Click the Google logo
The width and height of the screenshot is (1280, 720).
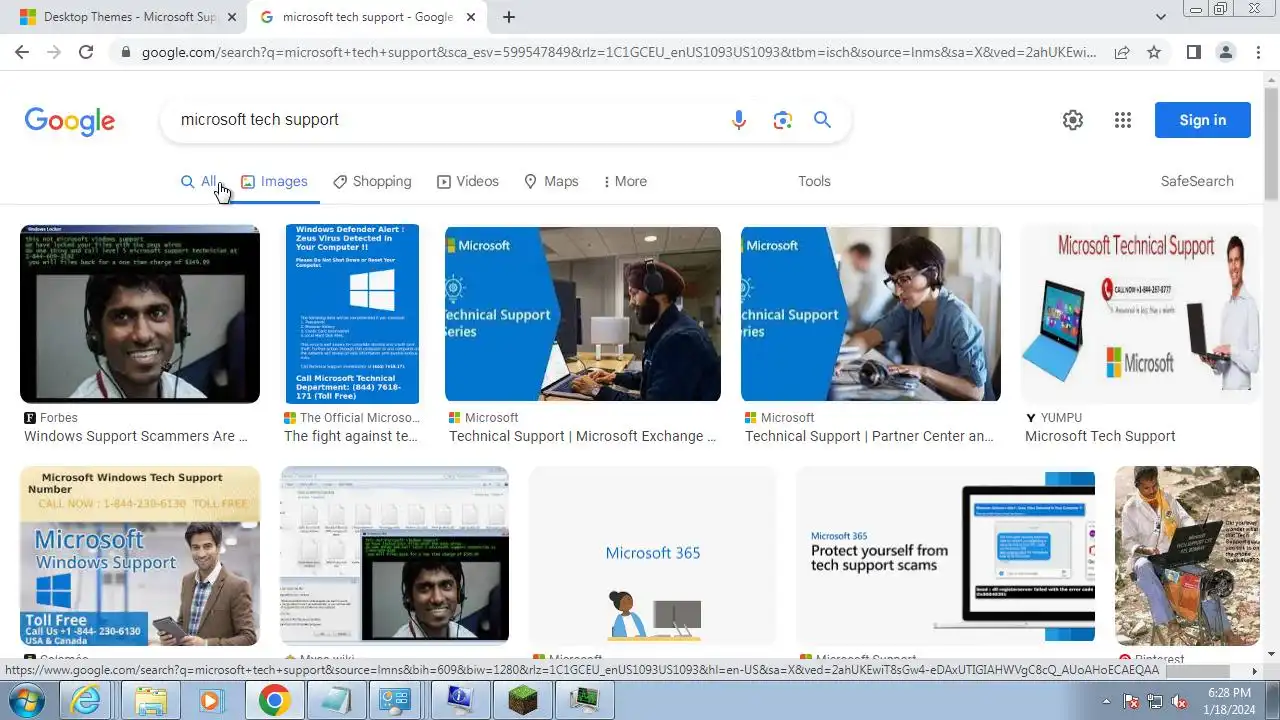tap(70, 121)
